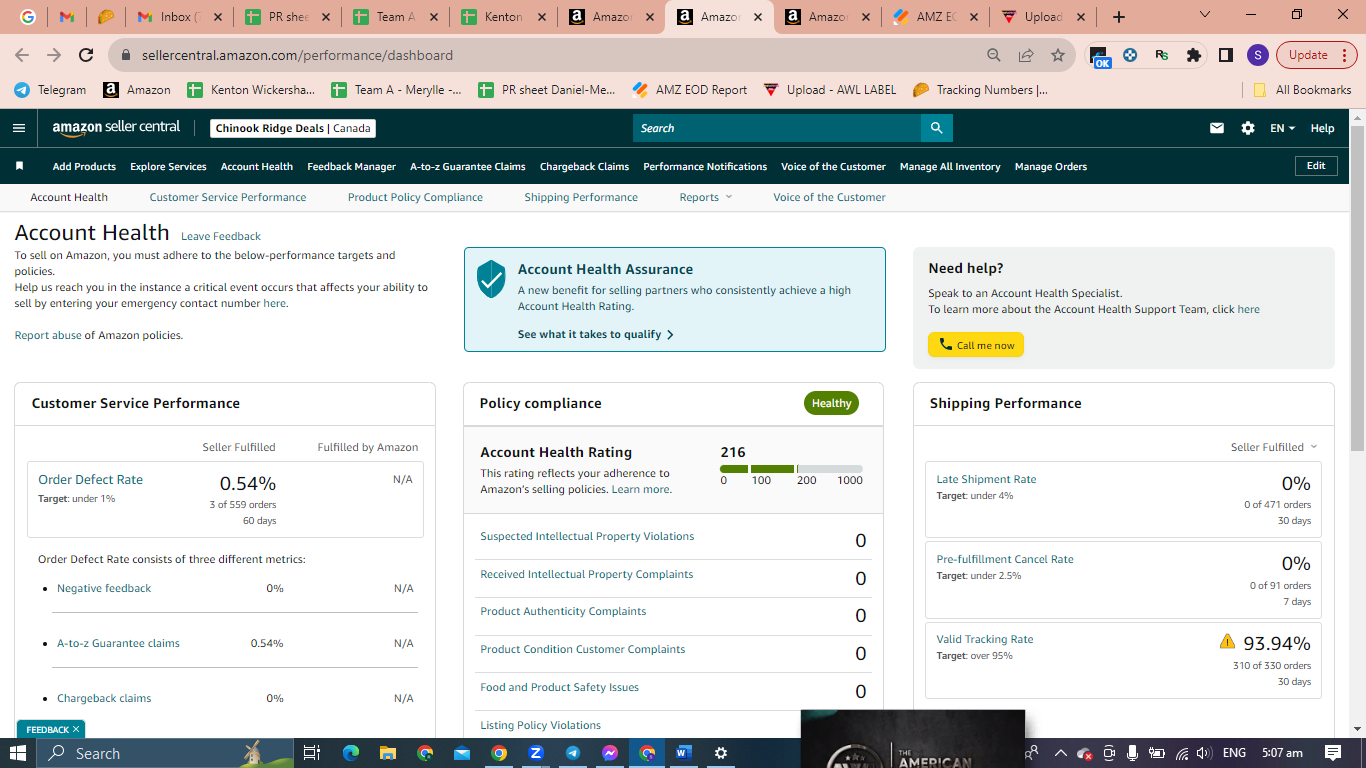Open the Late Shipment Rate link
This screenshot has width=1366, height=768.
tap(986, 479)
